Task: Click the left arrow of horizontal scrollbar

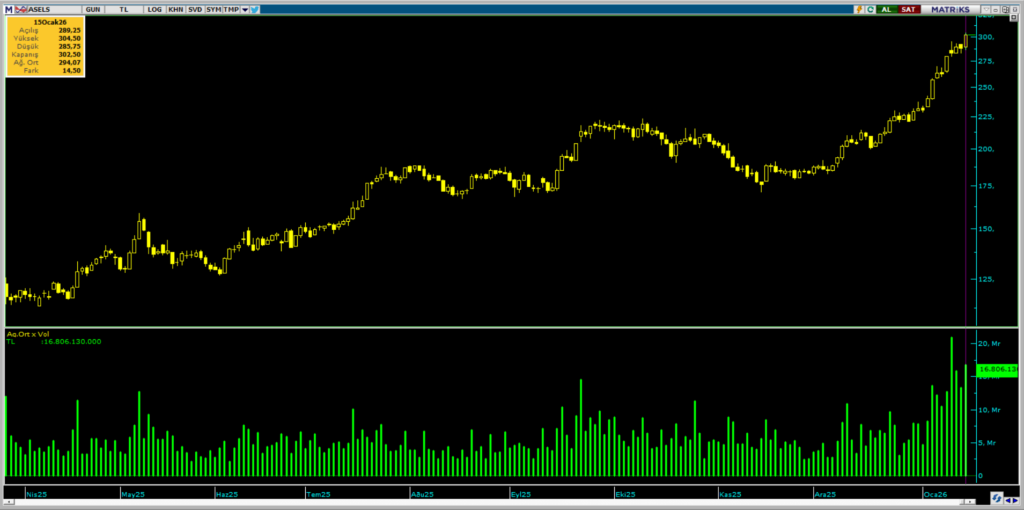Action: 8,502
